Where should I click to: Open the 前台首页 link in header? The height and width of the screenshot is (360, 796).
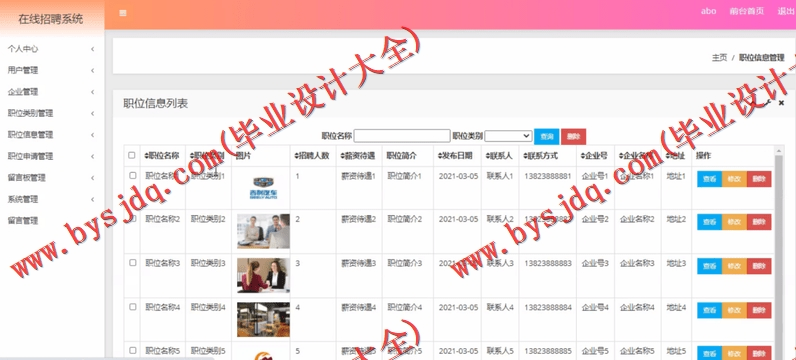pos(746,11)
